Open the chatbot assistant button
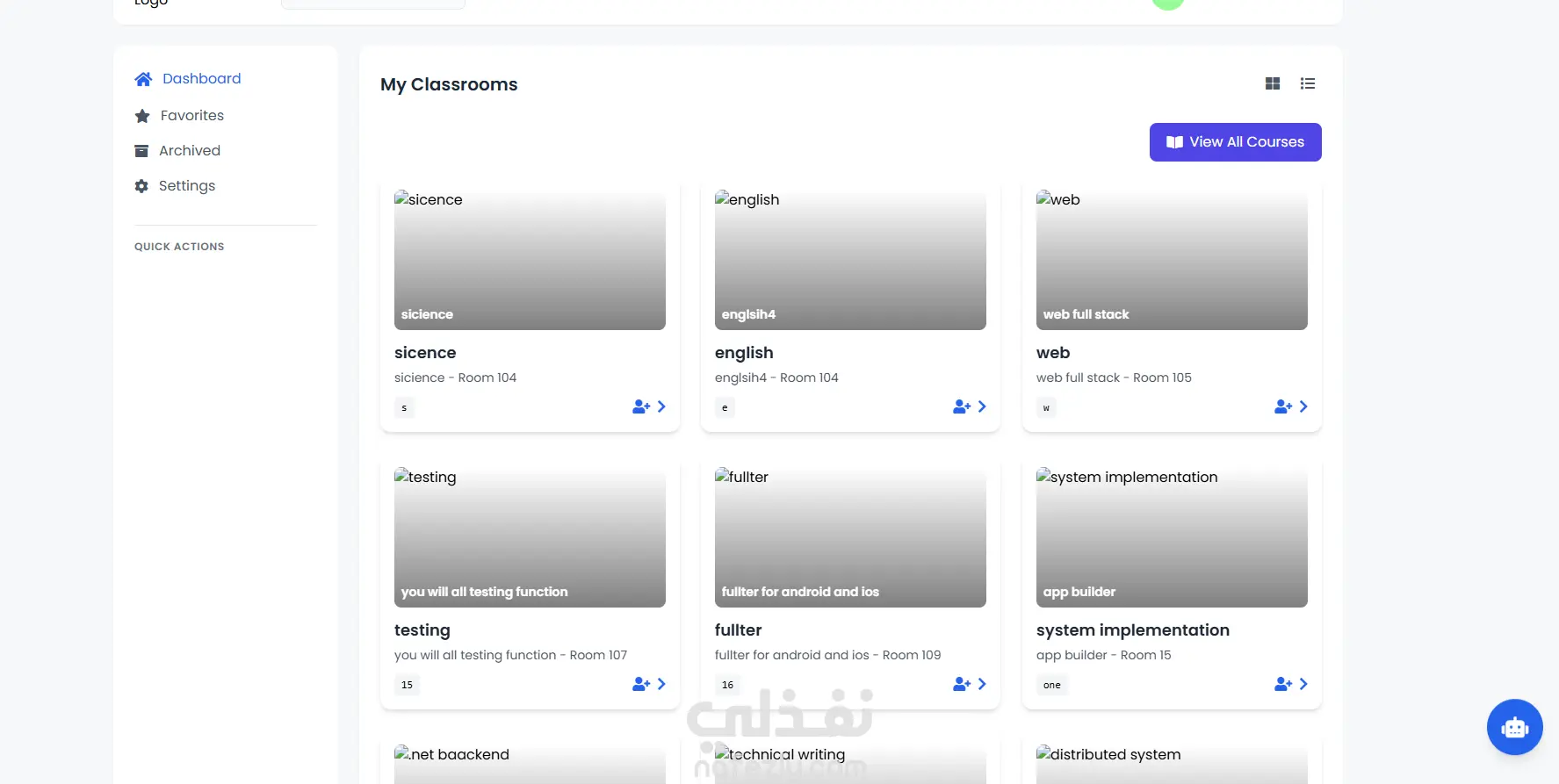 pyautogui.click(x=1514, y=727)
